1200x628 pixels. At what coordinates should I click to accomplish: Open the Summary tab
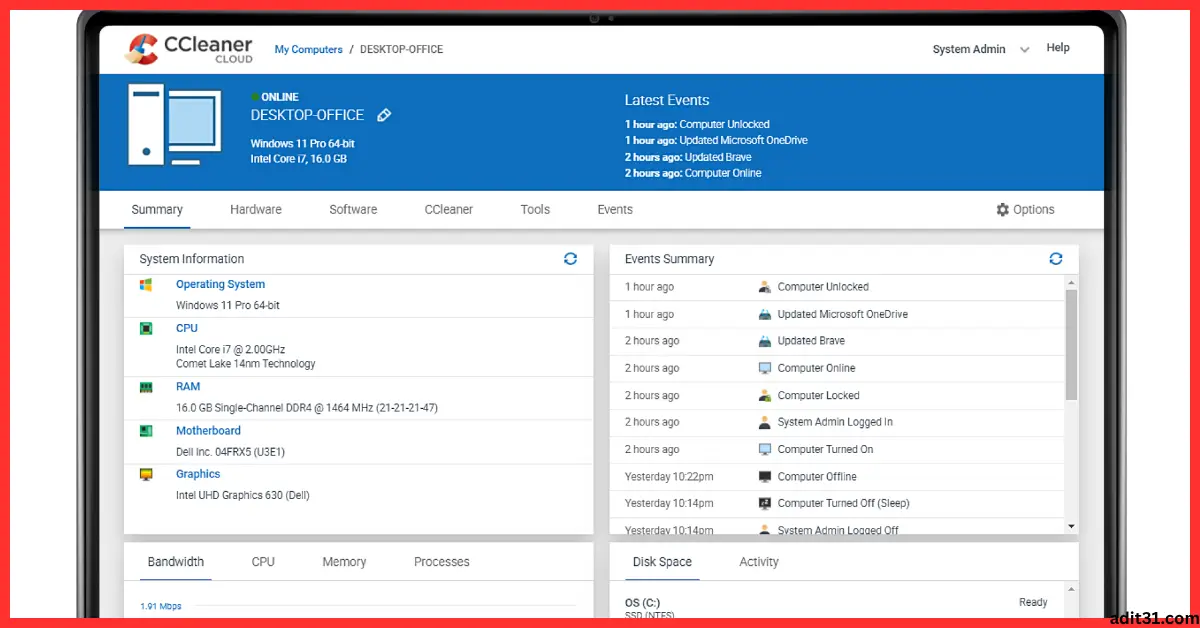(157, 210)
